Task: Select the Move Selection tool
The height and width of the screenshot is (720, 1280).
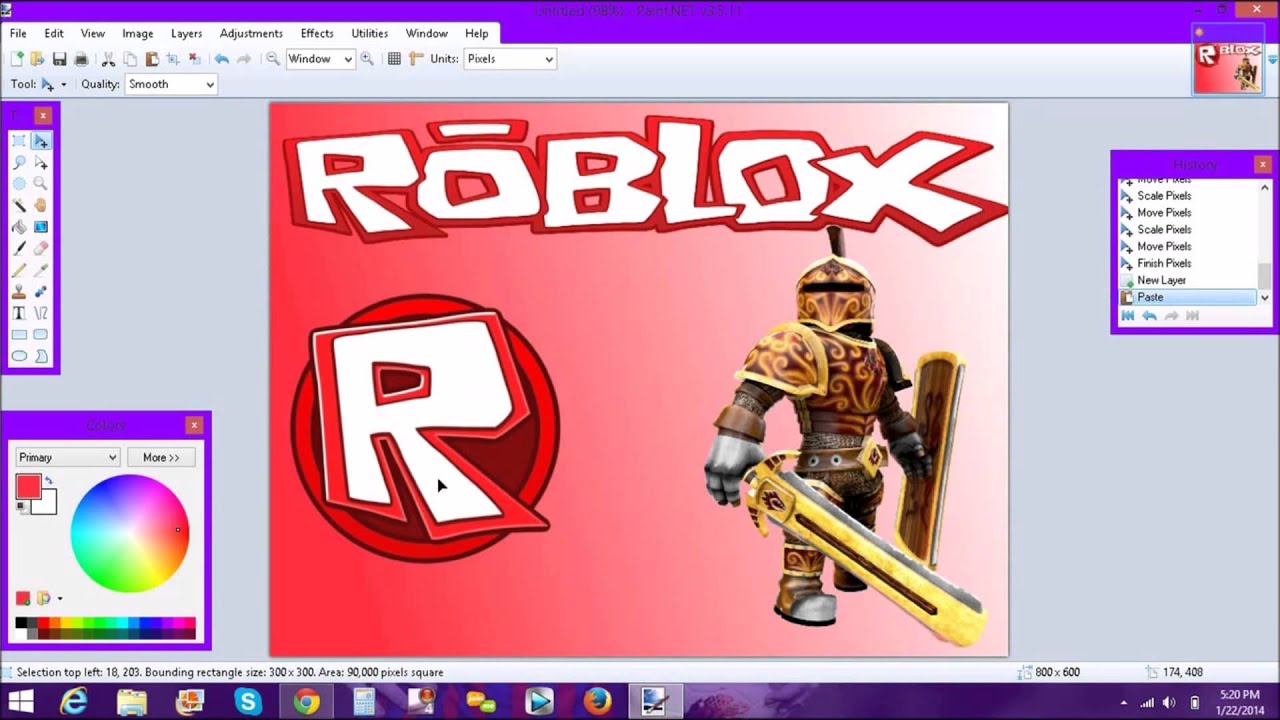Action: [41, 162]
